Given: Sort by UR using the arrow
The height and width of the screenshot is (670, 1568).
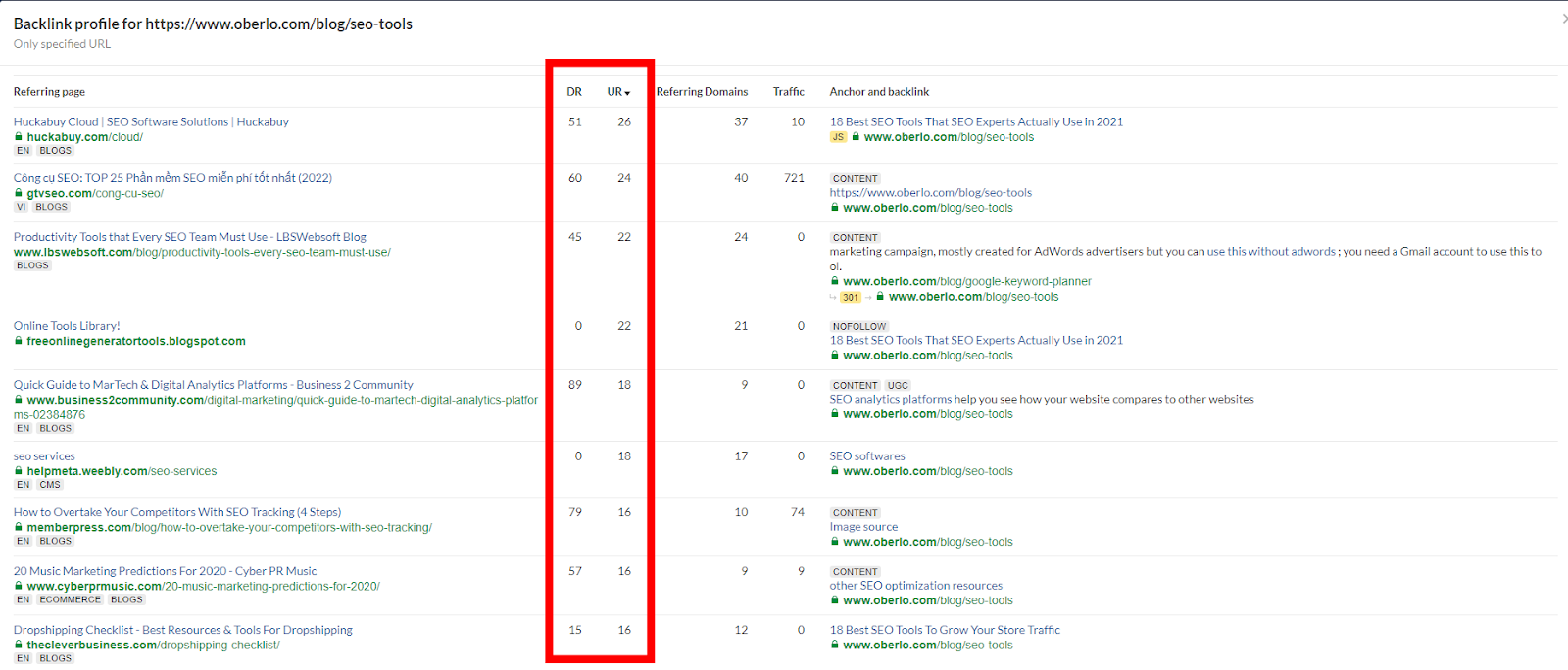Looking at the screenshot, I should click(627, 93).
